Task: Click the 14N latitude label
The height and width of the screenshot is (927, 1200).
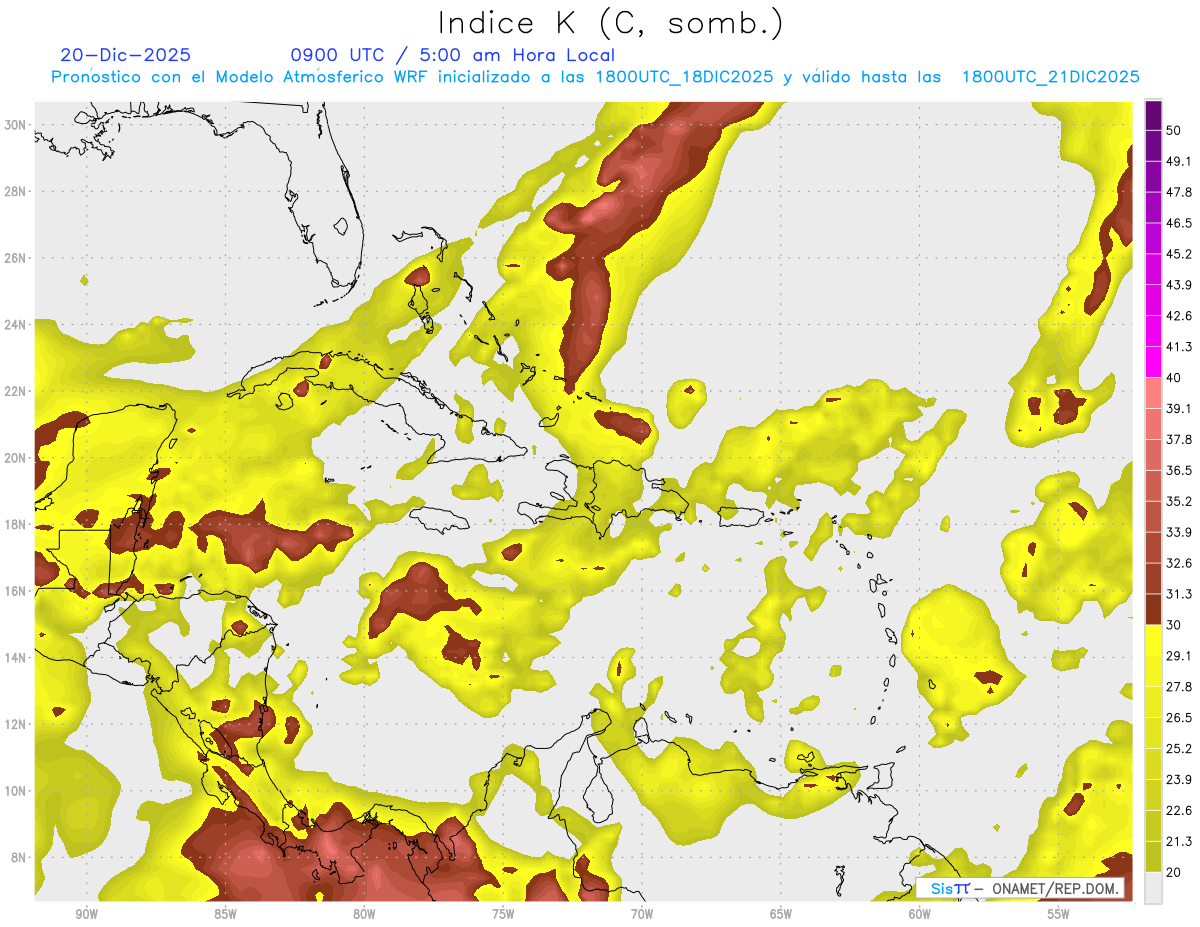Action: click(15, 657)
